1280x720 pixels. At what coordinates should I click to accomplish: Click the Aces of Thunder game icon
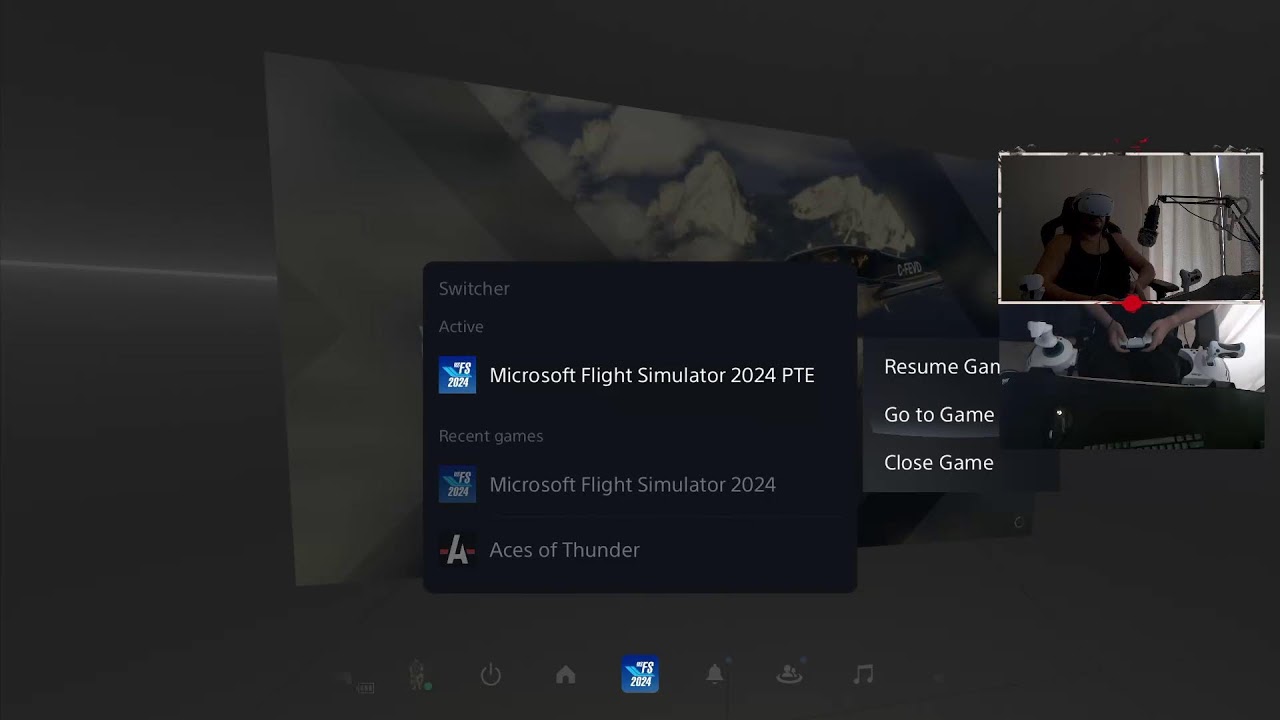[457, 549]
